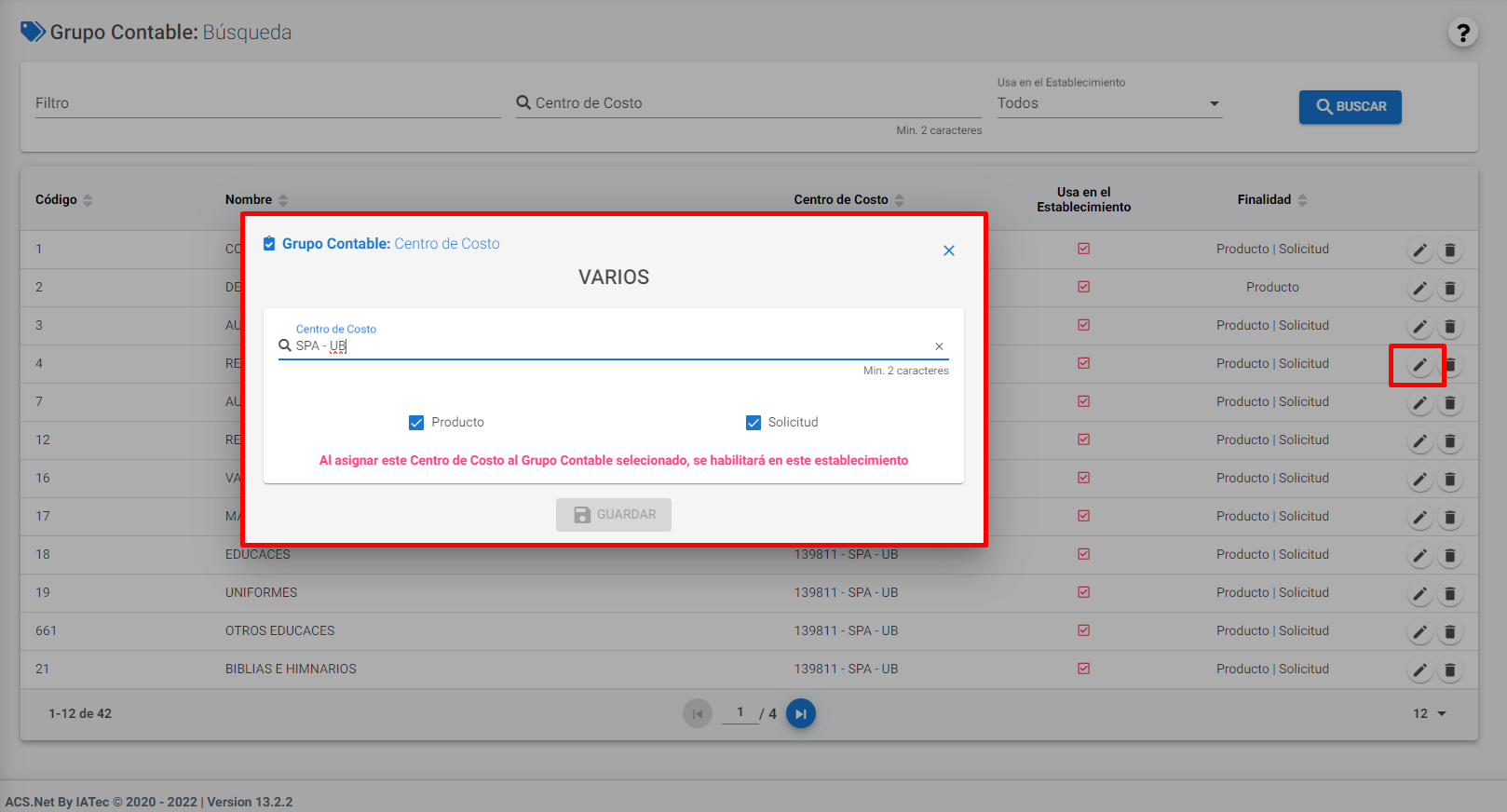Delete the row with código 1
The image size is (1507, 812).
pyautogui.click(x=1450, y=250)
